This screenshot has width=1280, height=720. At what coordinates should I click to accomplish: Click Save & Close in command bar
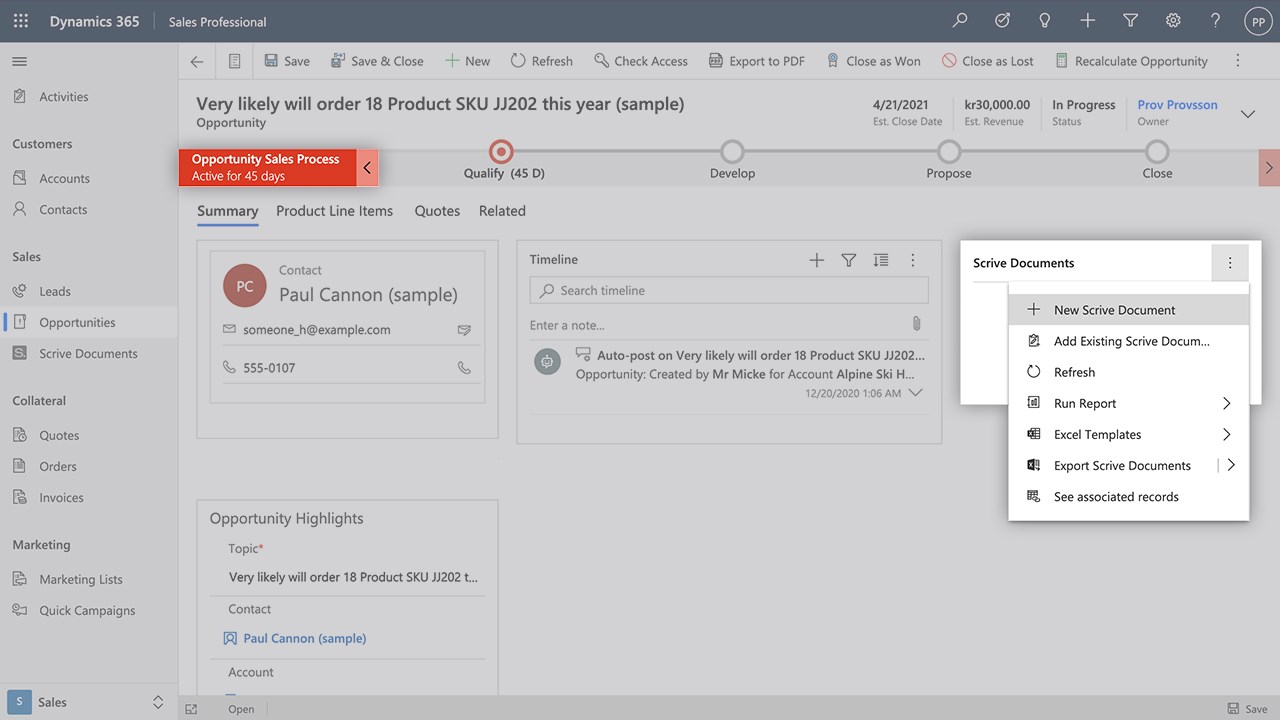[x=377, y=61]
